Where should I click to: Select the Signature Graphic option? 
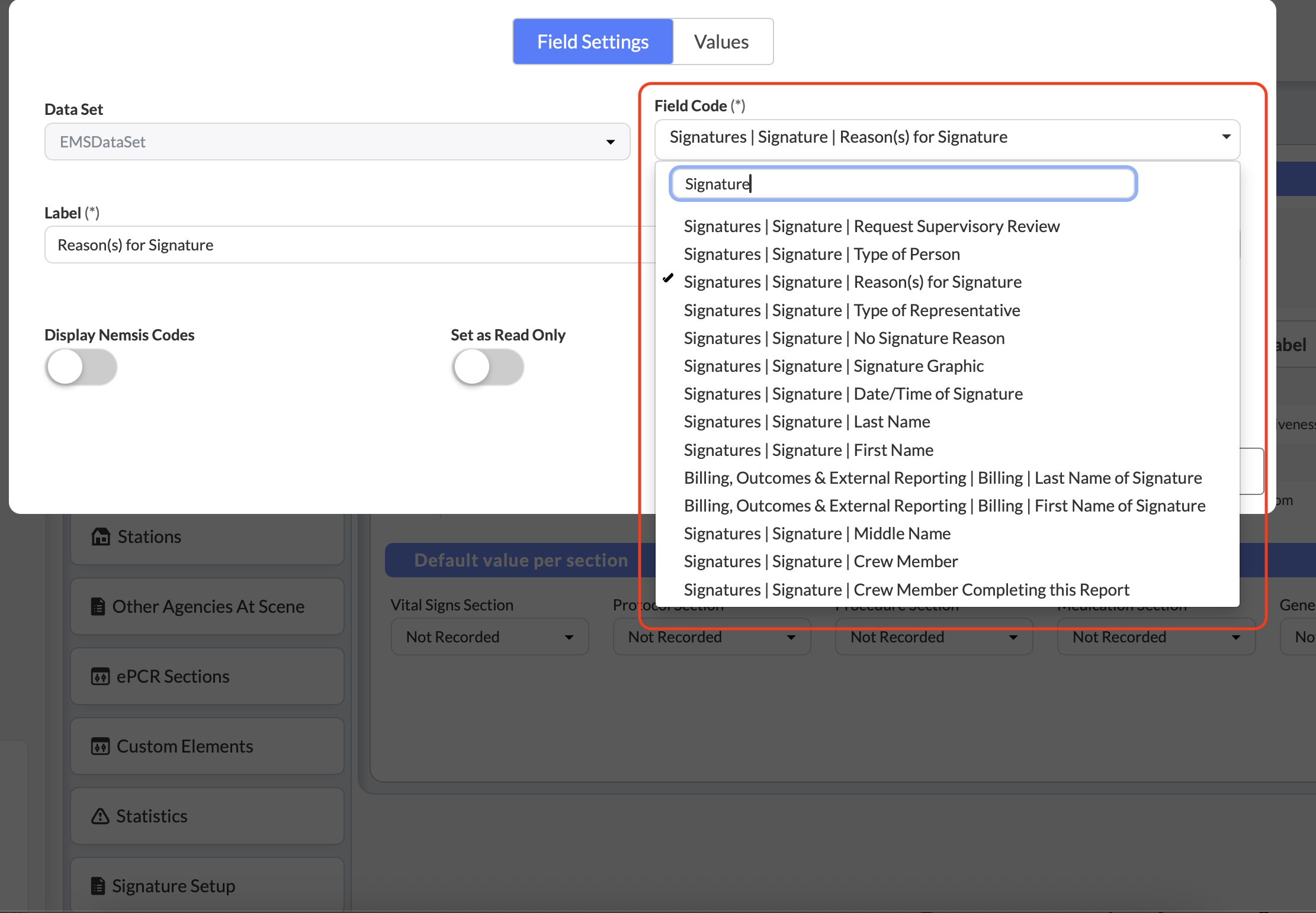click(833, 366)
